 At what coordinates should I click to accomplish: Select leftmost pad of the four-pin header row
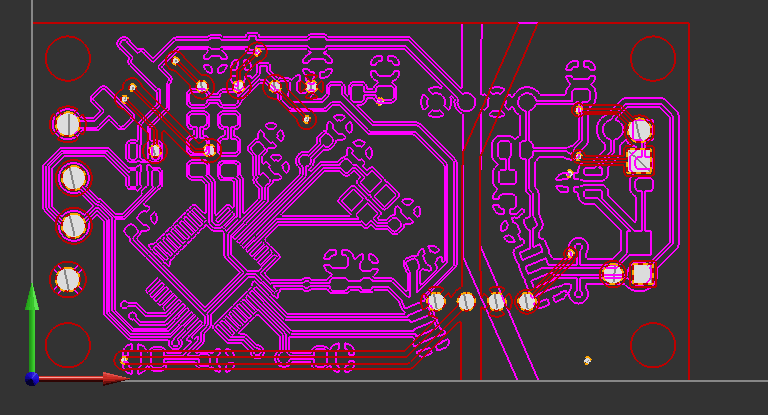(436, 300)
